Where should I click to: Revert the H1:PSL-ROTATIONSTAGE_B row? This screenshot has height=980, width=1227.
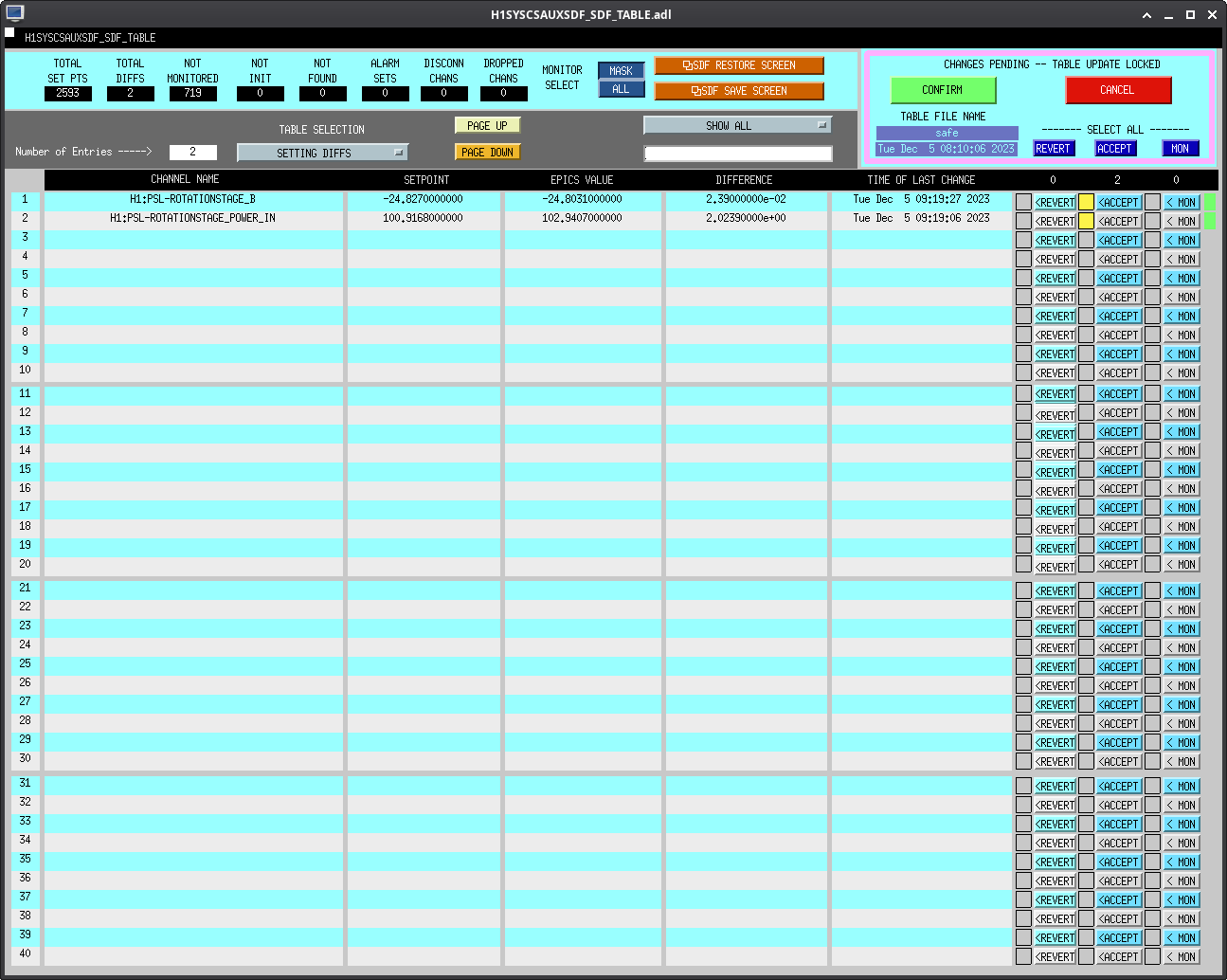point(1056,203)
